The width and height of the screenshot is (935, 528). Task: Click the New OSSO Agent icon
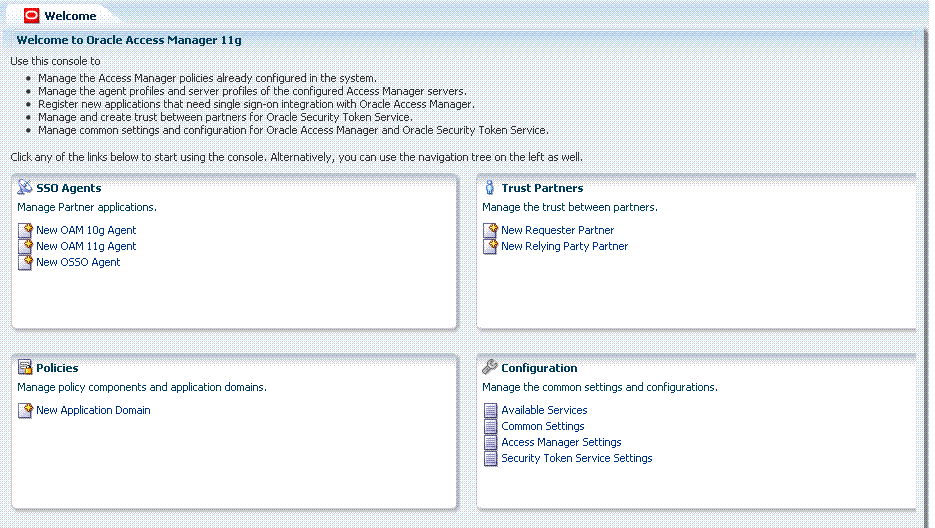(25, 263)
